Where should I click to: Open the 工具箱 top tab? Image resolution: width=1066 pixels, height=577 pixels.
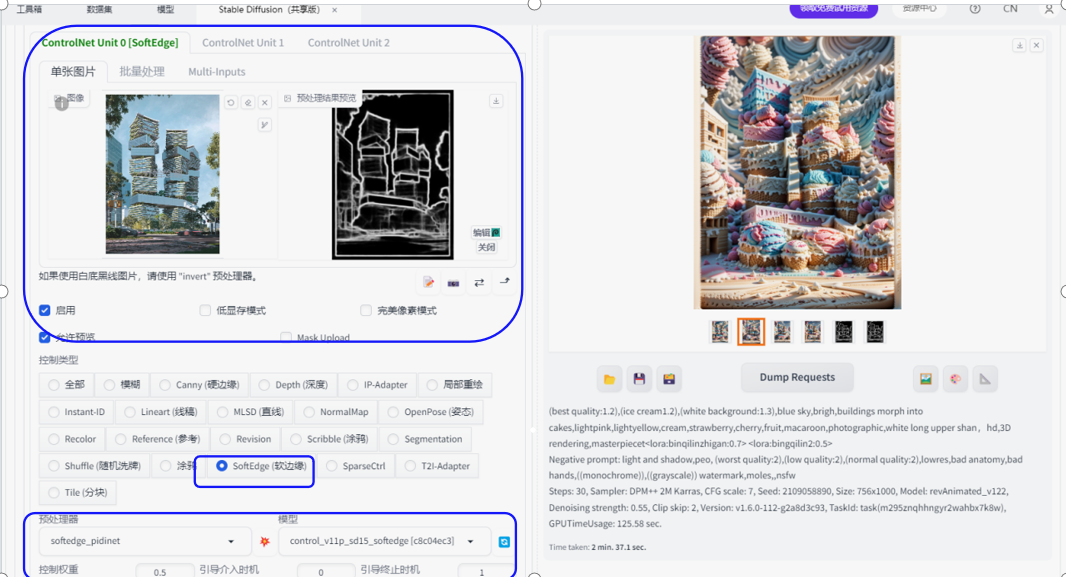(x=29, y=10)
